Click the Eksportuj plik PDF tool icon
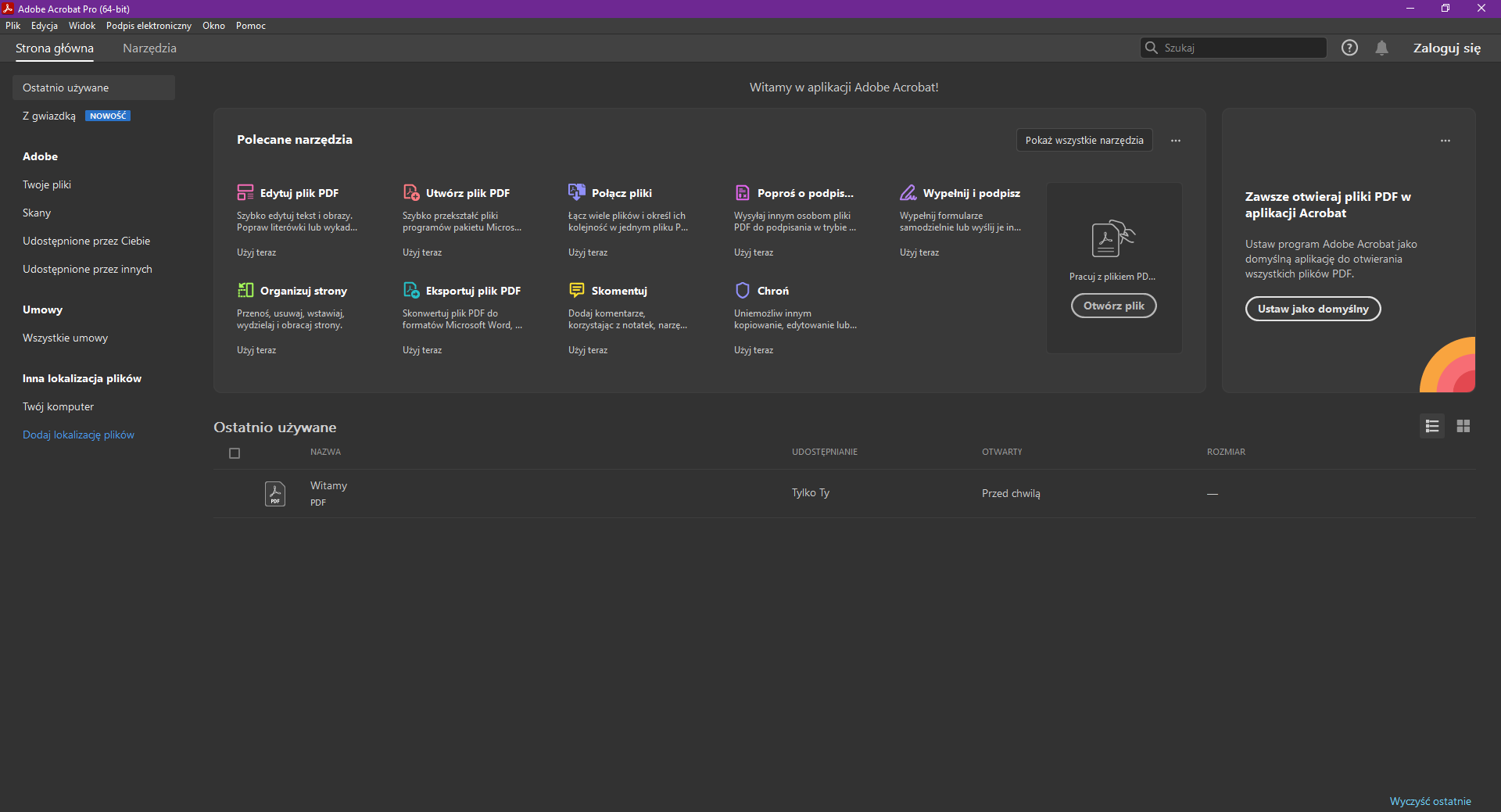This screenshot has width=1501, height=812. [x=411, y=290]
